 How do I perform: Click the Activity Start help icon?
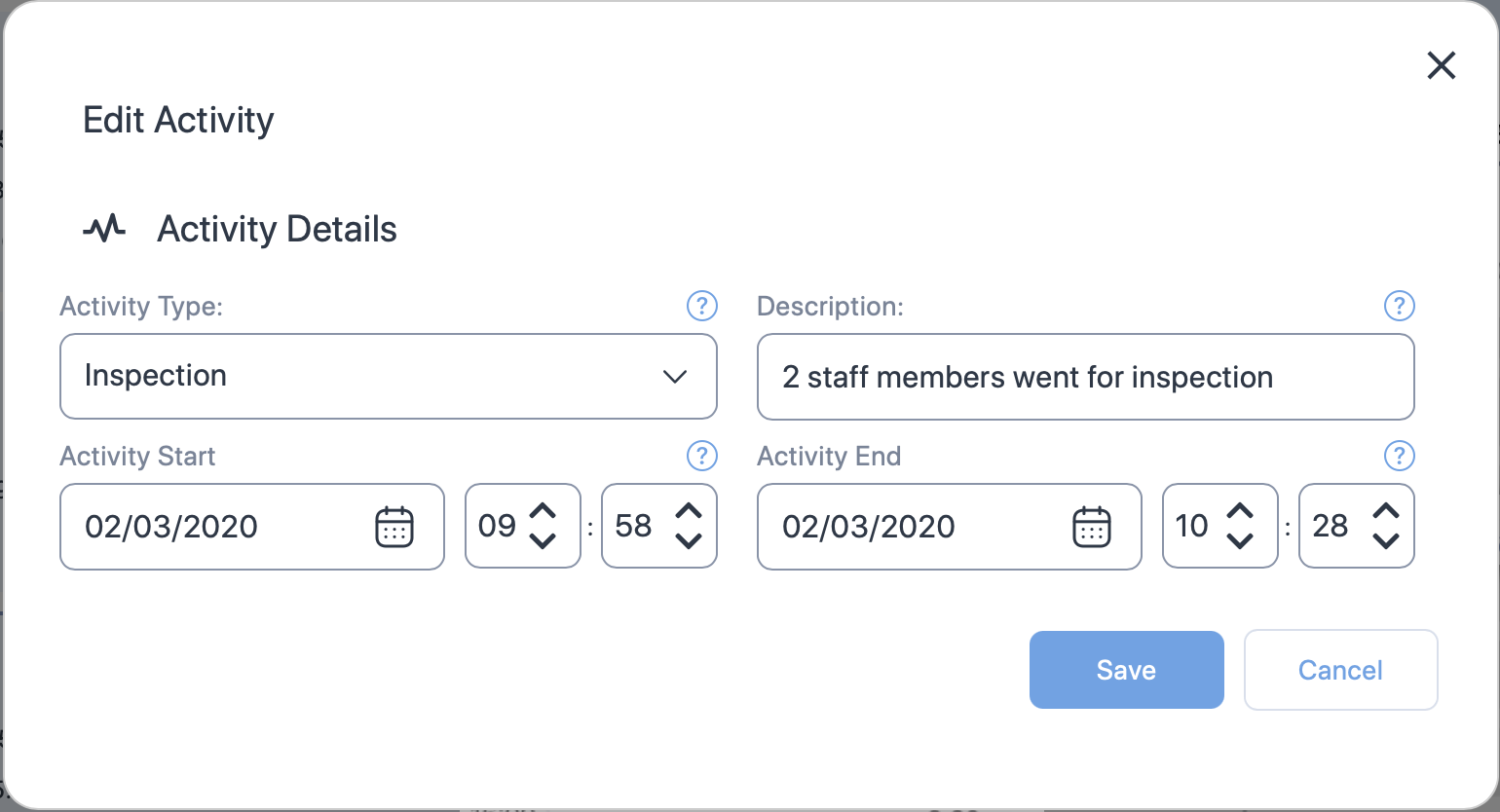tap(701, 456)
